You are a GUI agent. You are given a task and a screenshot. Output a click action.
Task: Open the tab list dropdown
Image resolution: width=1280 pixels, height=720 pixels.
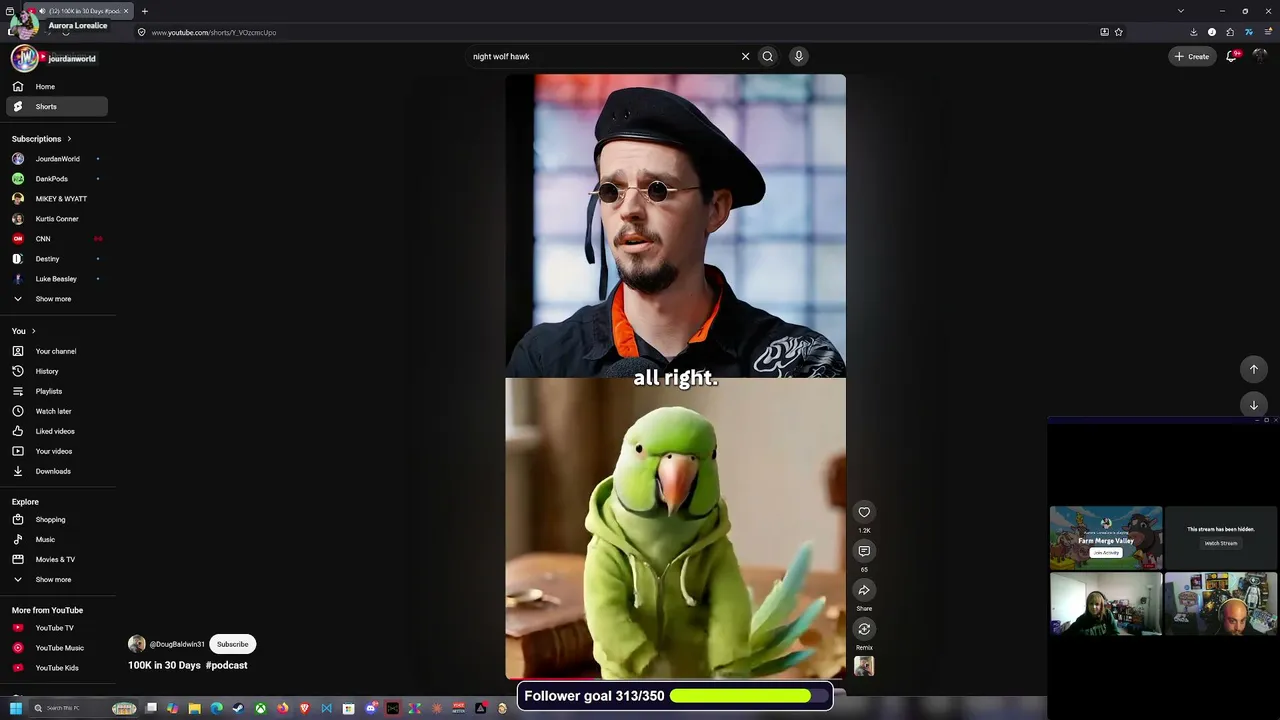tap(1181, 11)
